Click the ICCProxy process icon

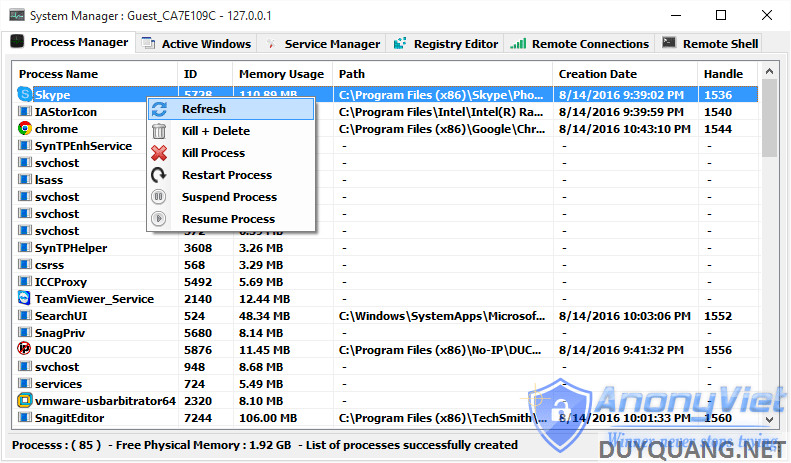point(24,281)
